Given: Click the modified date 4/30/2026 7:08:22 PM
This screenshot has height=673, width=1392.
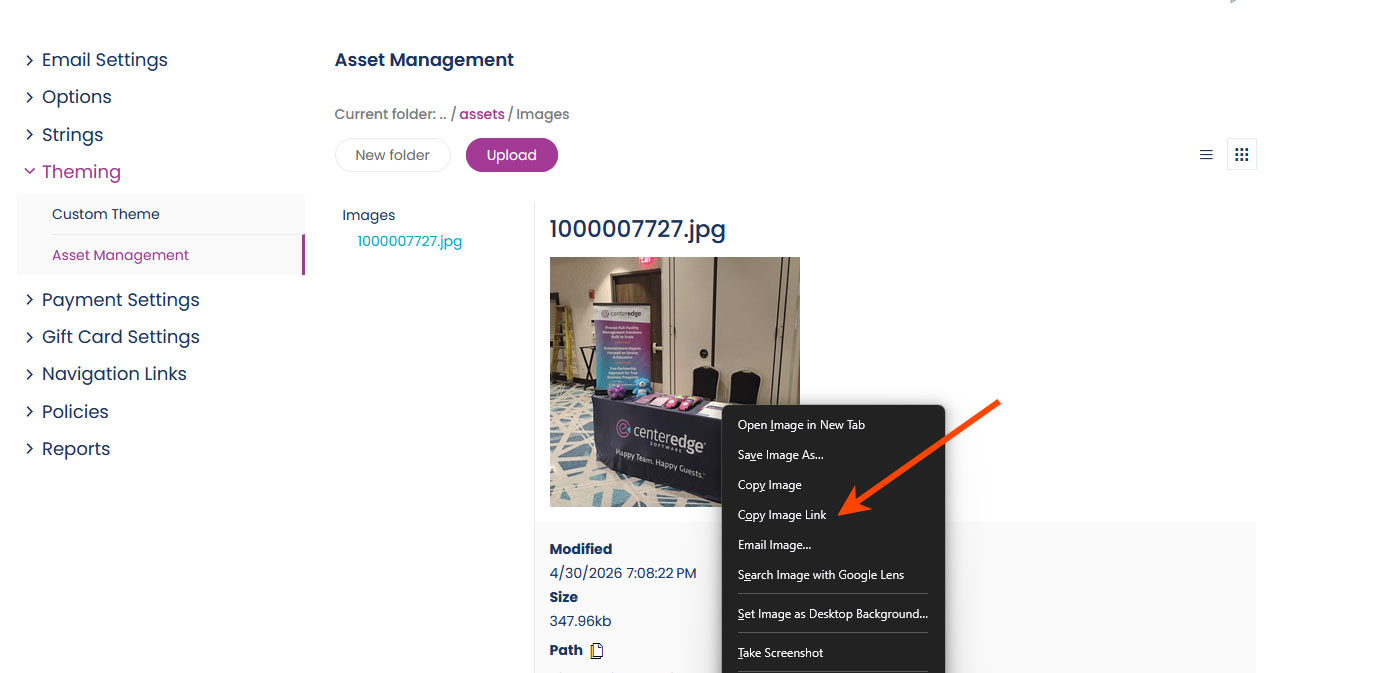Looking at the screenshot, I should (x=623, y=573).
